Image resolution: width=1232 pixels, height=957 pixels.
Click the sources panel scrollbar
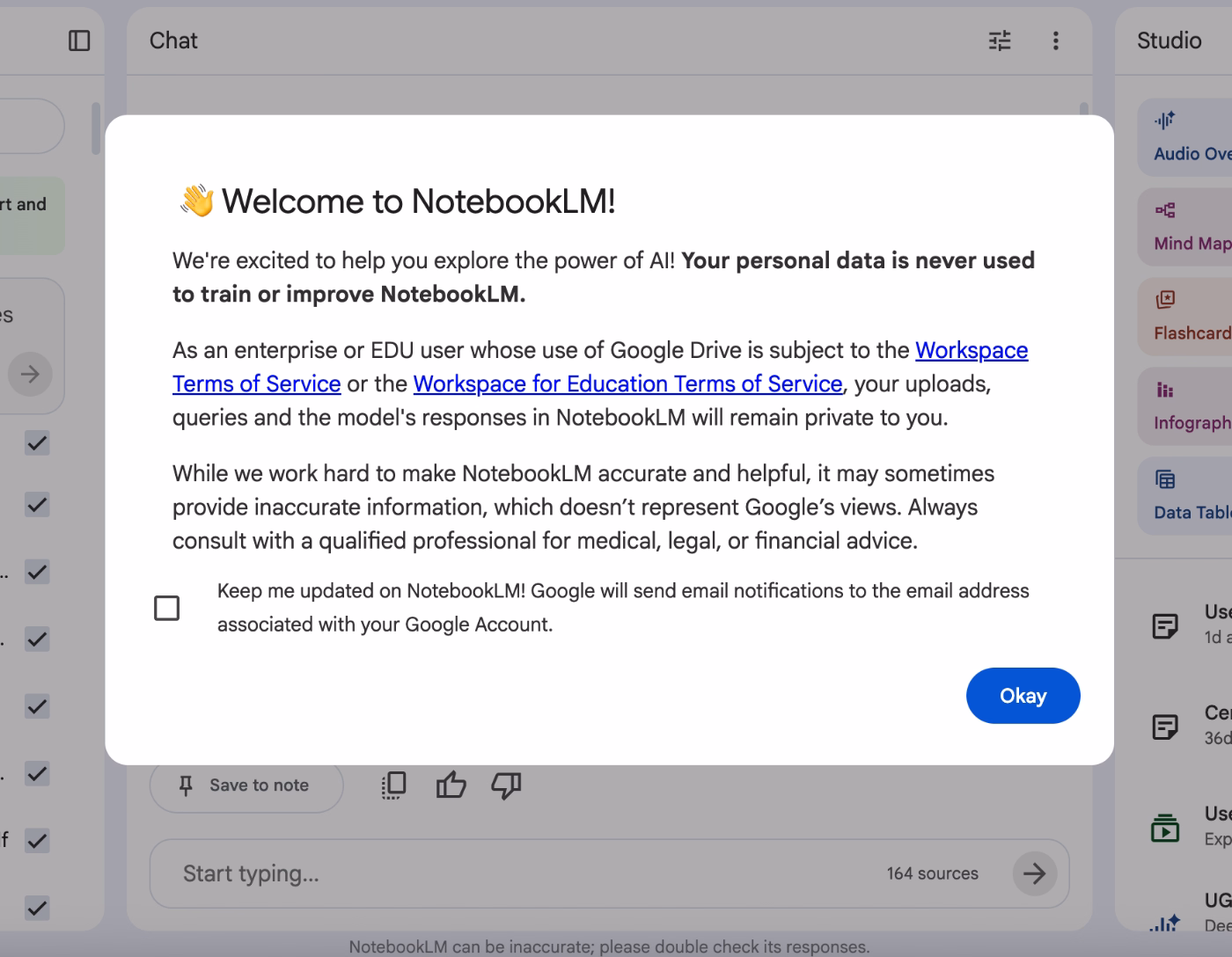96,128
